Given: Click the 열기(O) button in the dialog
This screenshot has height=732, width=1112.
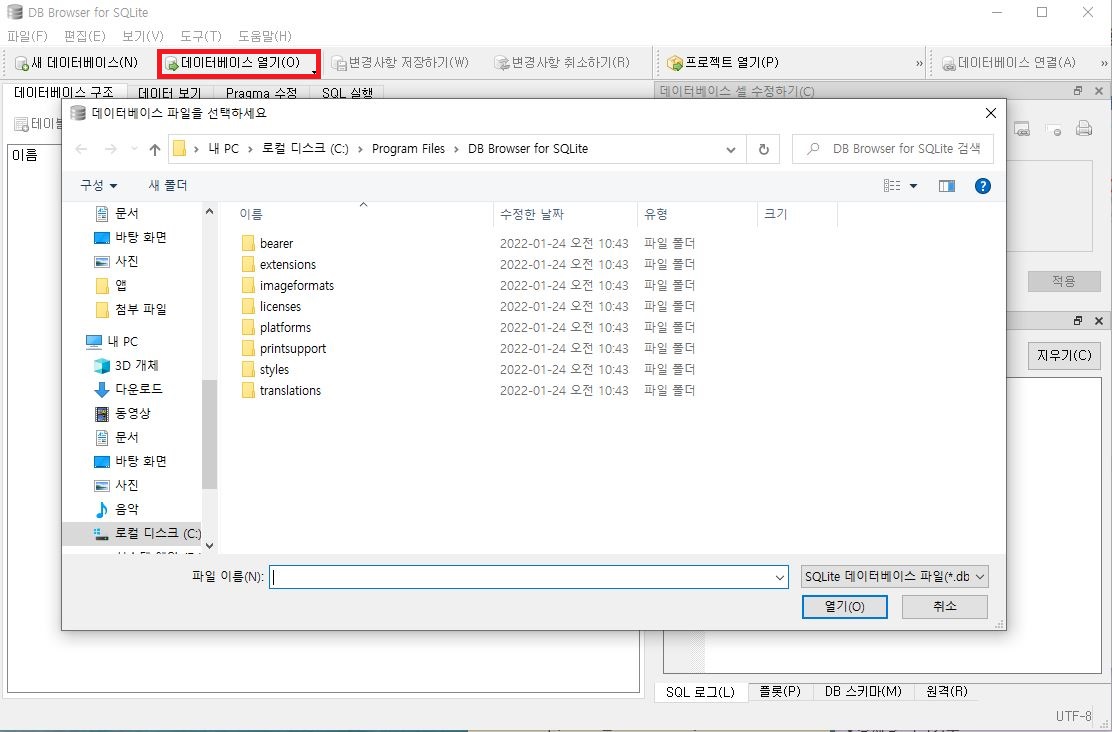Looking at the screenshot, I should click(x=844, y=606).
